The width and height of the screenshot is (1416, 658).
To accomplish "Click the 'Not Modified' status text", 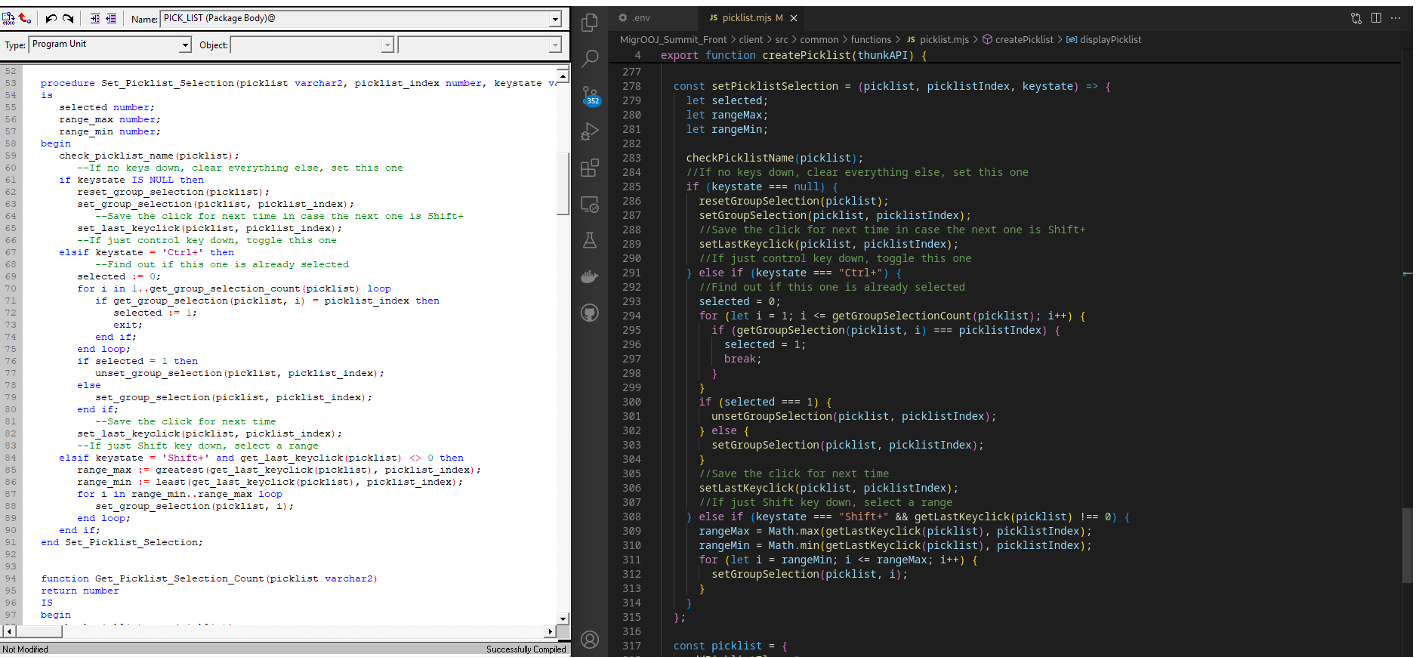I will tap(26, 649).
